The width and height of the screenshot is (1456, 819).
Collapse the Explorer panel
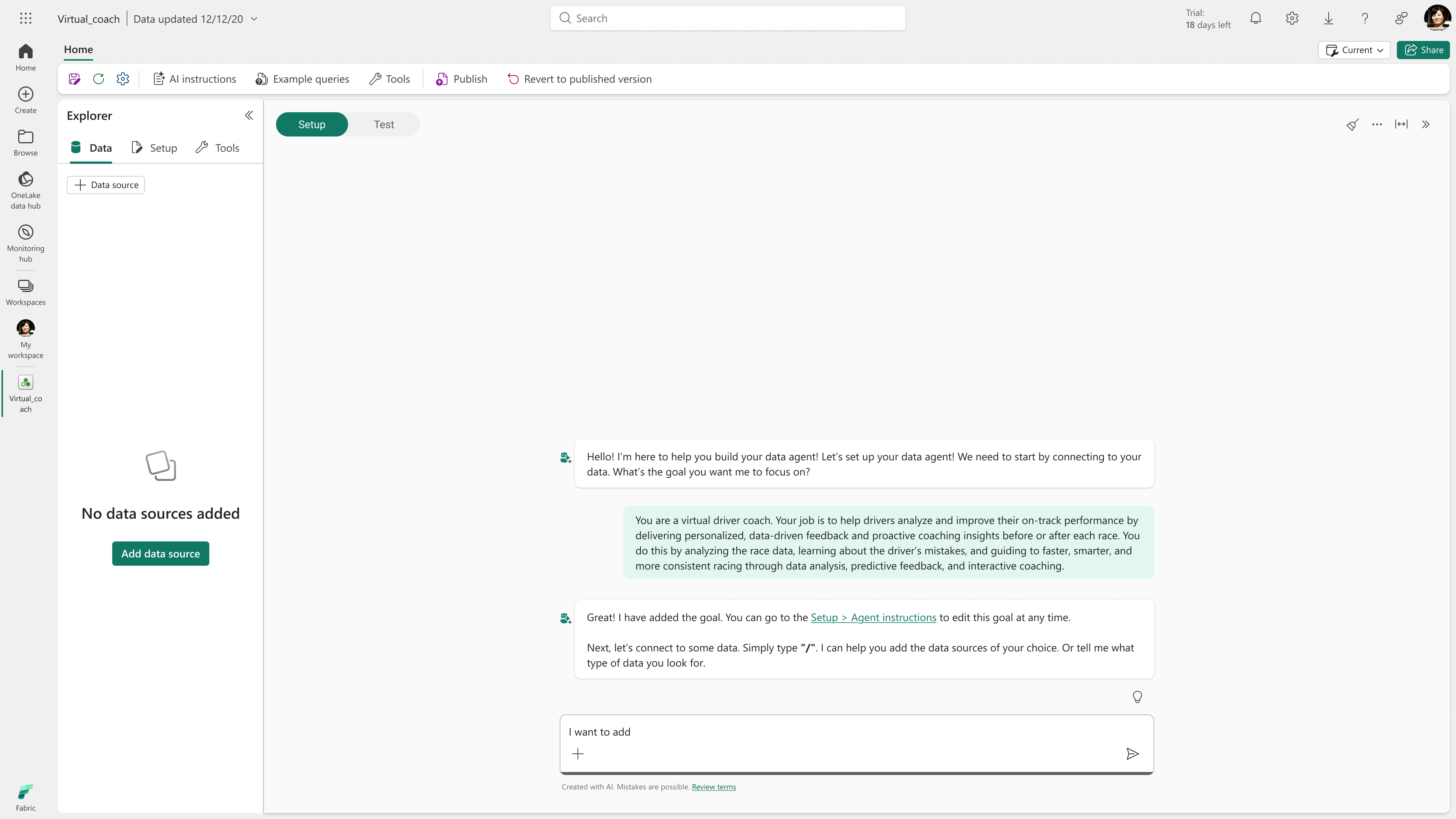[249, 115]
